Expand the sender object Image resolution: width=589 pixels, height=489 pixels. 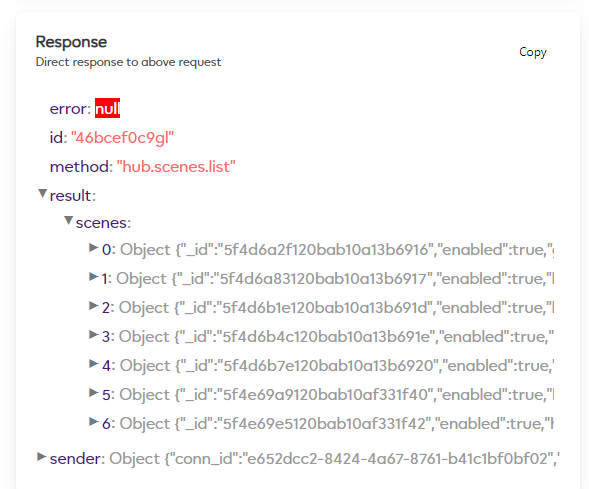41,457
